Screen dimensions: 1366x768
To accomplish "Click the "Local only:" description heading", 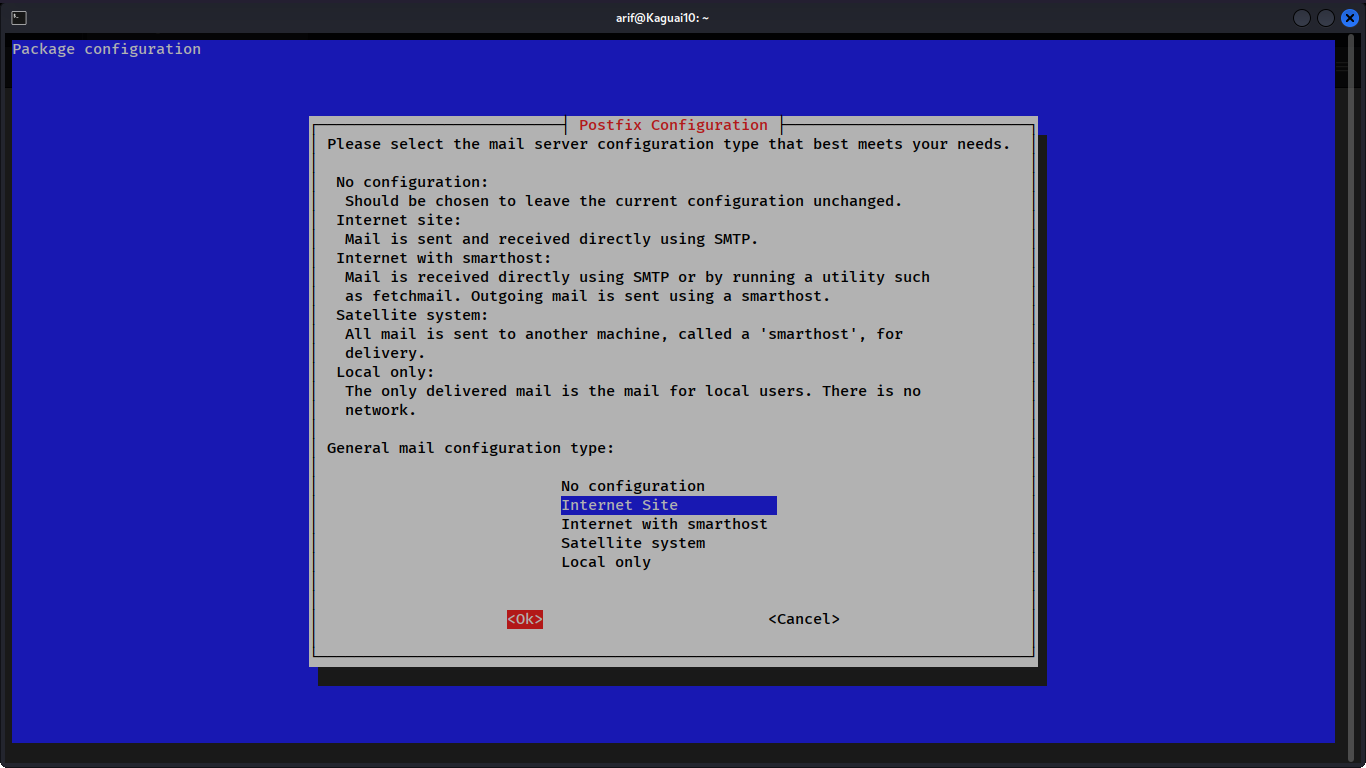I will click(x=385, y=372).
